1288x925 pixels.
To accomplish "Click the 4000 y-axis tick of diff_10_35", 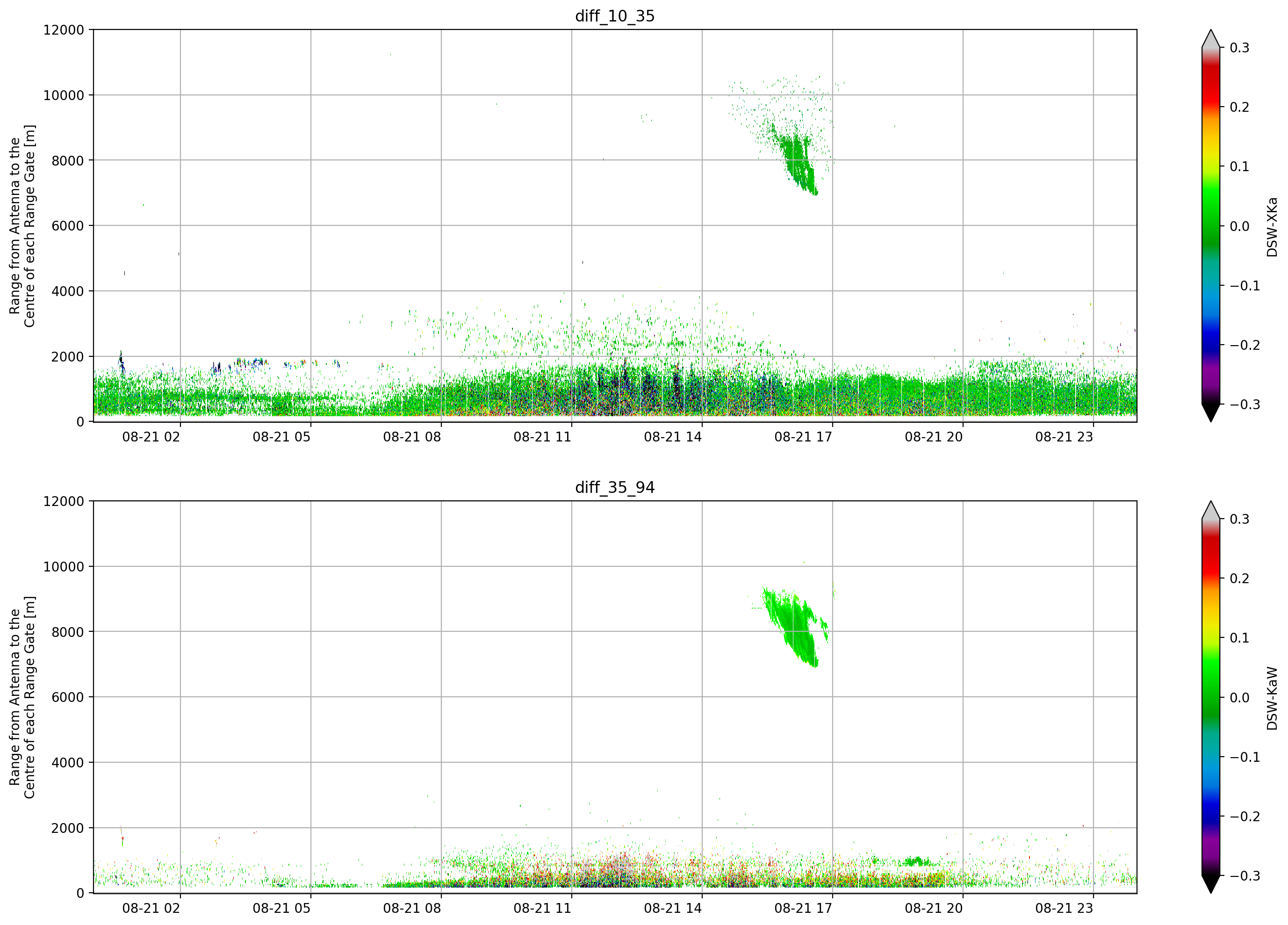I will (68, 291).
